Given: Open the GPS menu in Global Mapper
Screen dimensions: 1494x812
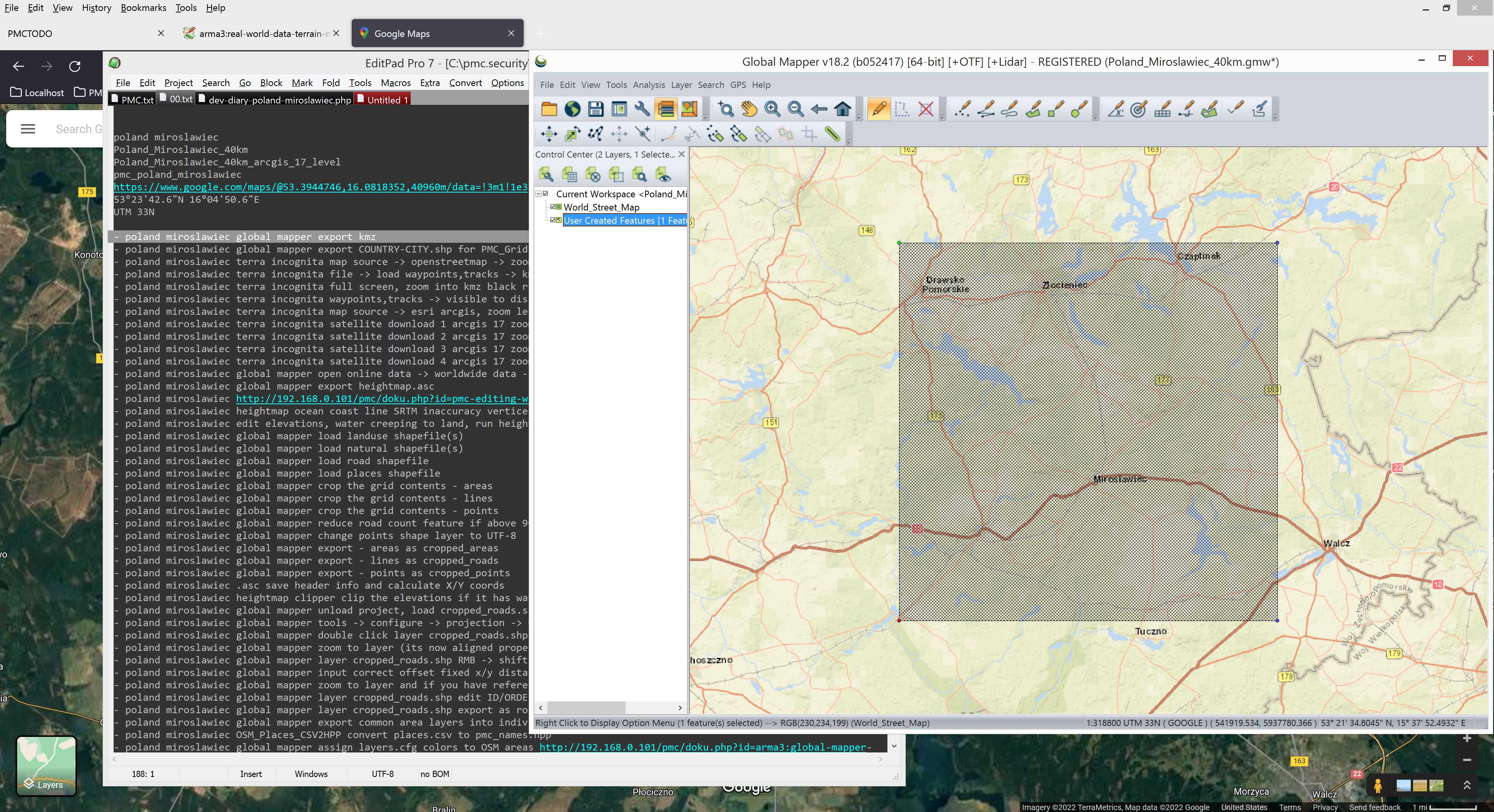Looking at the screenshot, I should (x=738, y=85).
